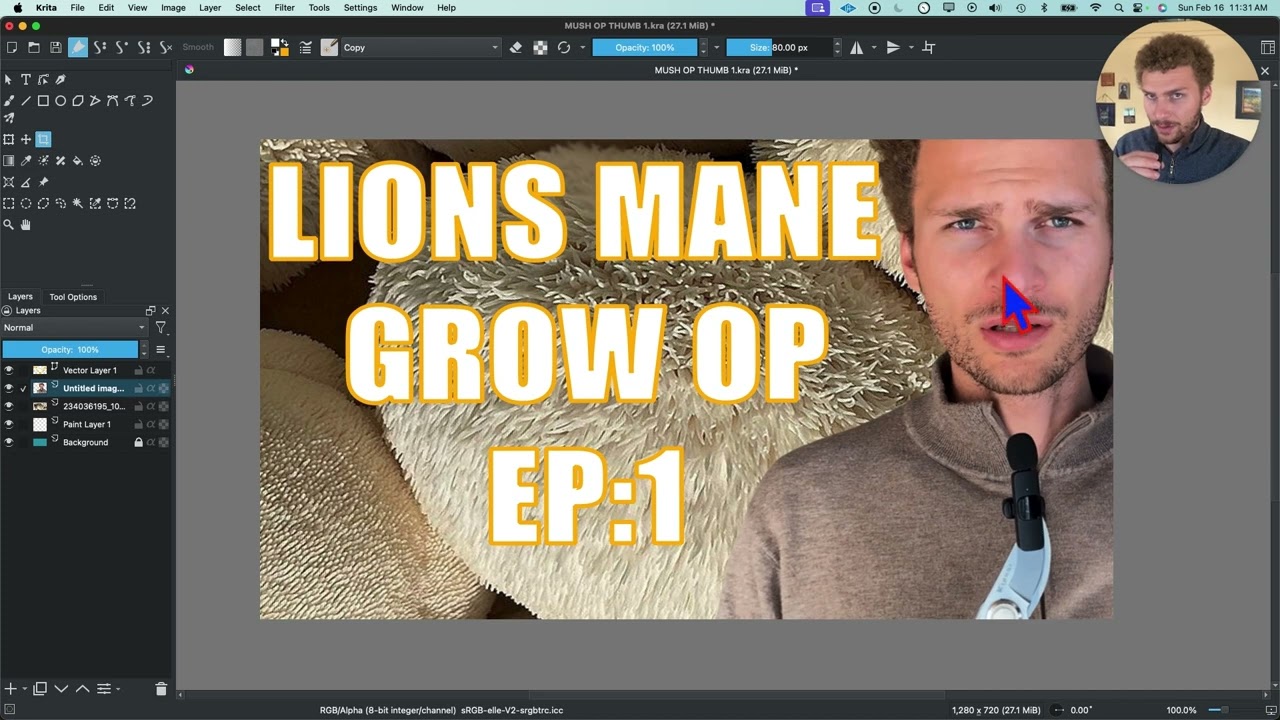The image size is (1280, 720).
Task: Expand the toolbar opacity slider options arrow
Action: click(716, 47)
